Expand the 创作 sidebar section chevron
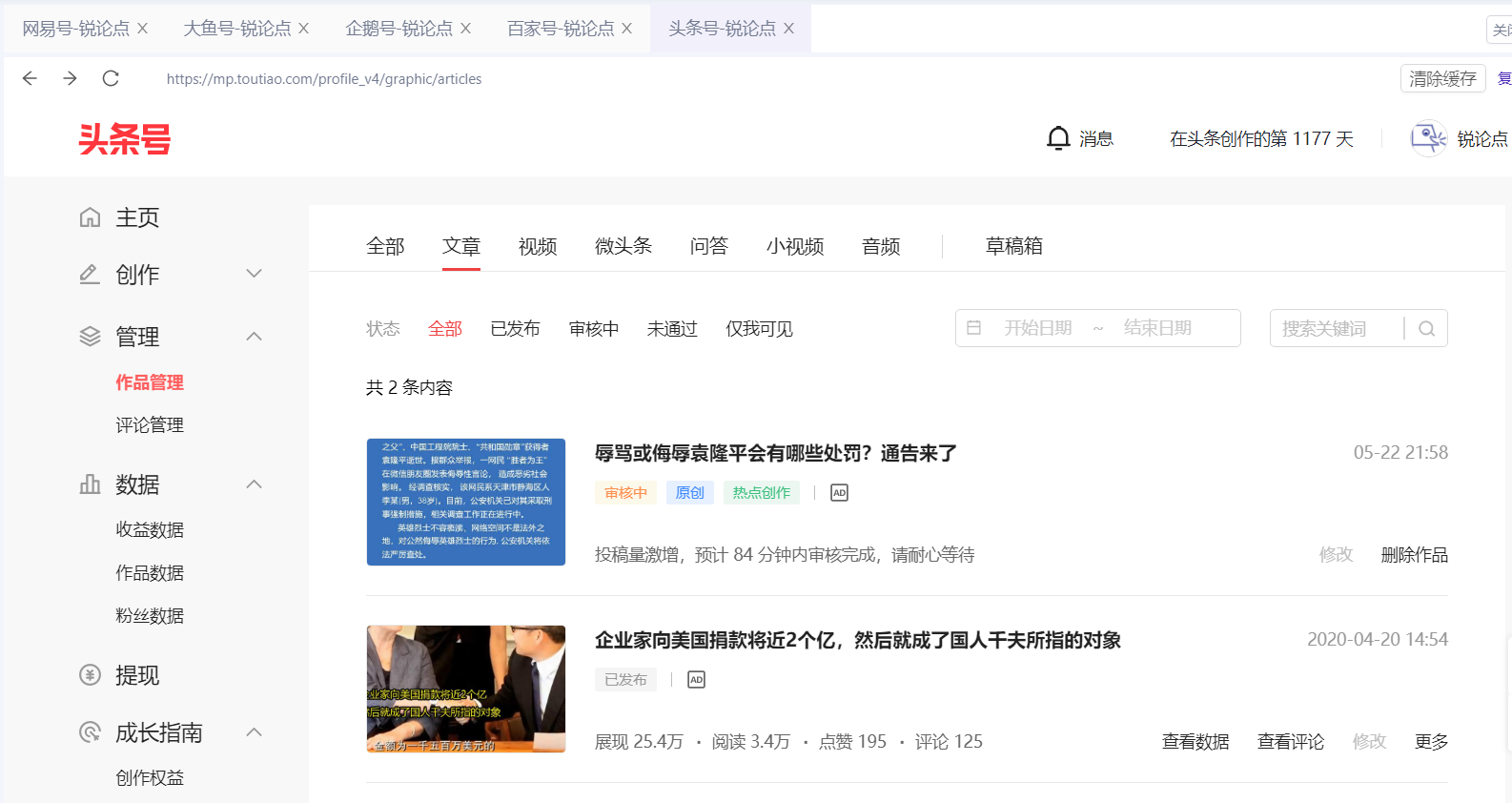Viewport: 1512px width, 803px height. [254, 274]
